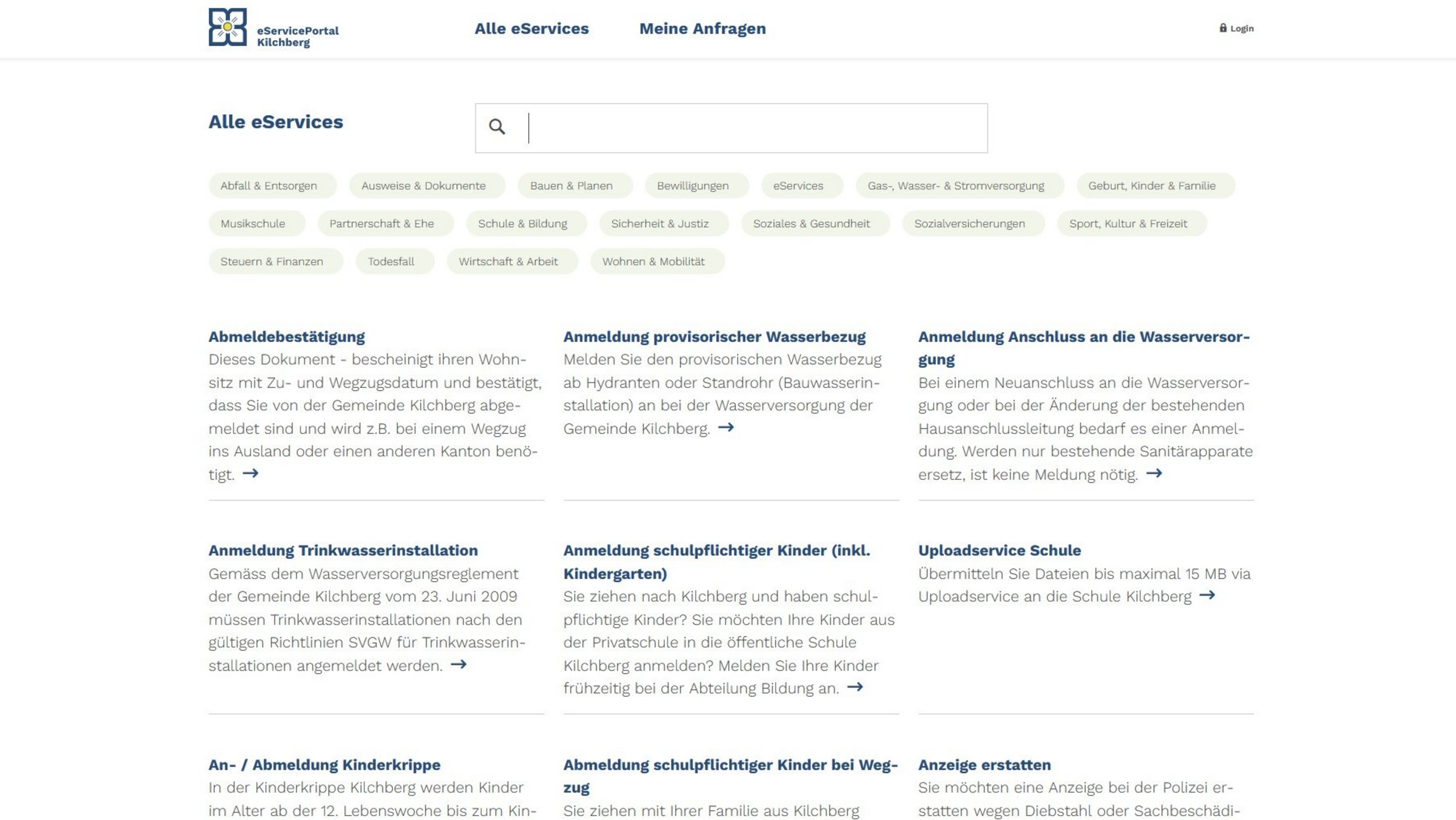1456x820 pixels.
Task: Click the text 'Sie möchten eine Anzeige bei der Polizei er-'
Action: coord(1076,787)
